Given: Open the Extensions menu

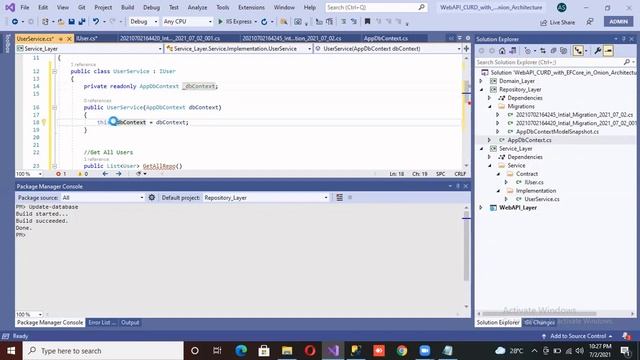Looking at the screenshot, I should [x=251, y=7].
